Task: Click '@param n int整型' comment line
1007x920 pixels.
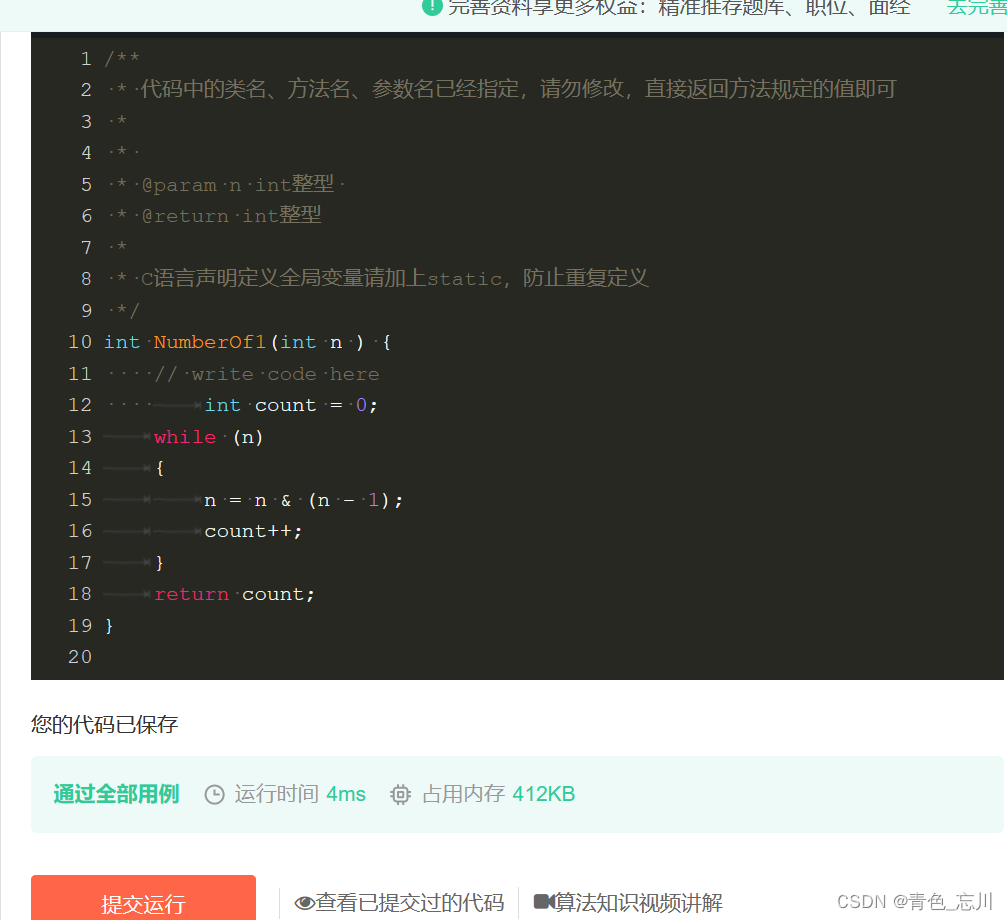Action: click(x=238, y=184)
